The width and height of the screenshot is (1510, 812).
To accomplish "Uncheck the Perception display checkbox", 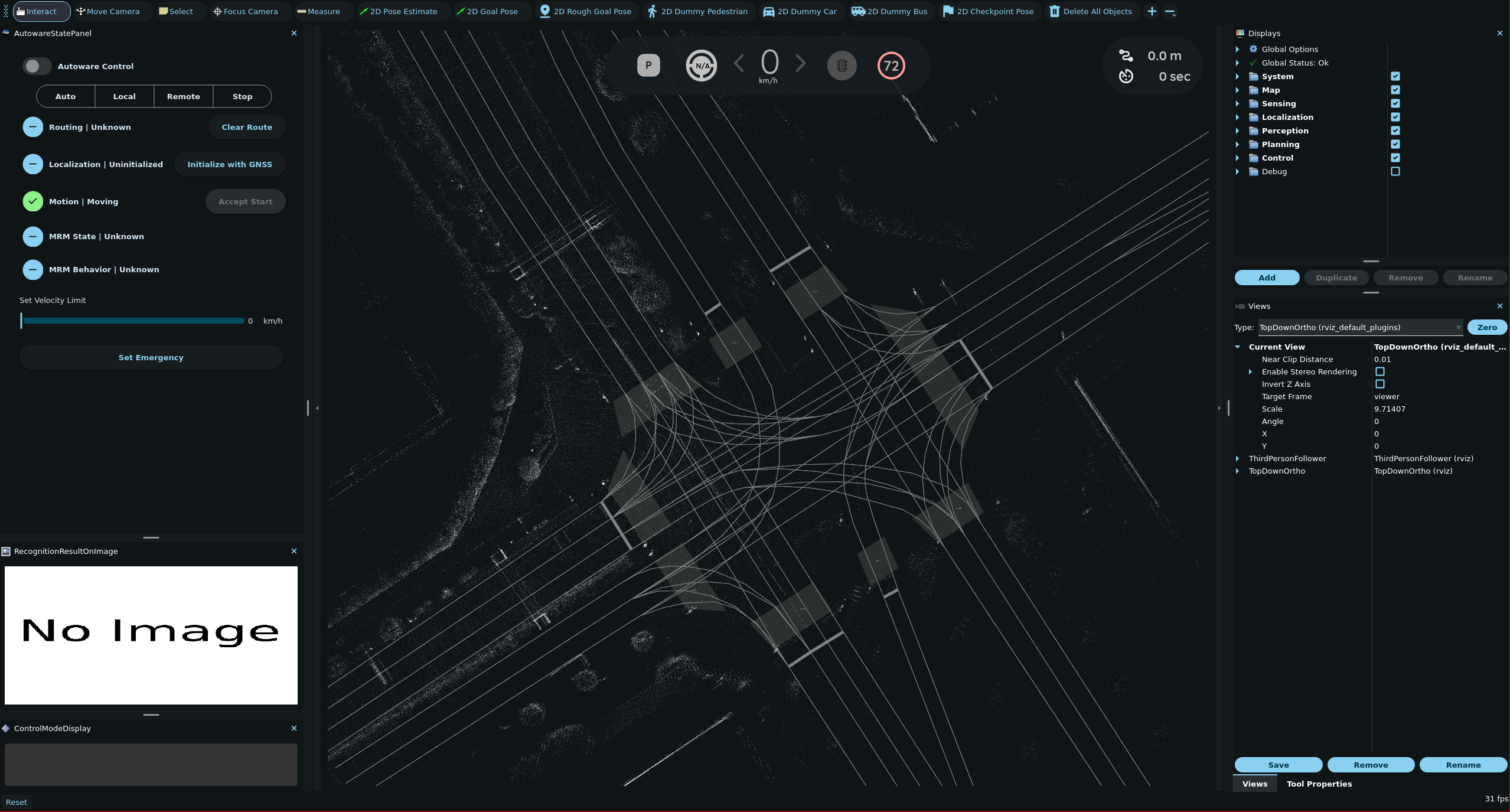I will coord(1395,131).
